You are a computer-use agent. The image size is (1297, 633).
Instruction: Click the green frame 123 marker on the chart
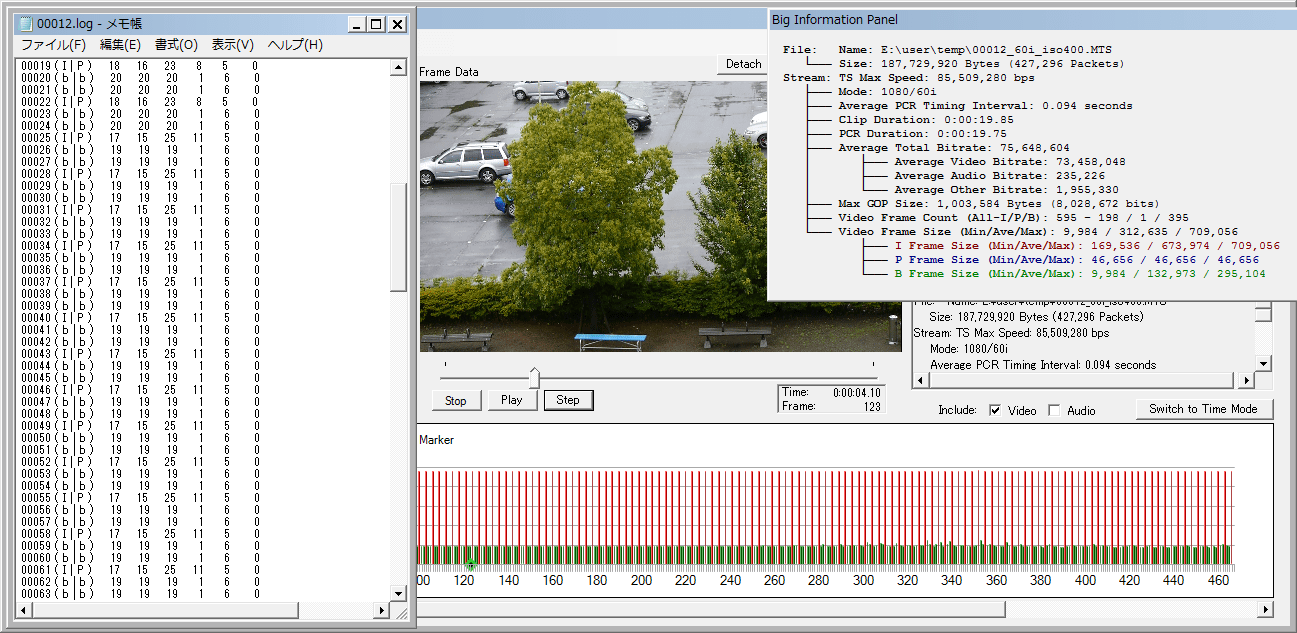470,566
